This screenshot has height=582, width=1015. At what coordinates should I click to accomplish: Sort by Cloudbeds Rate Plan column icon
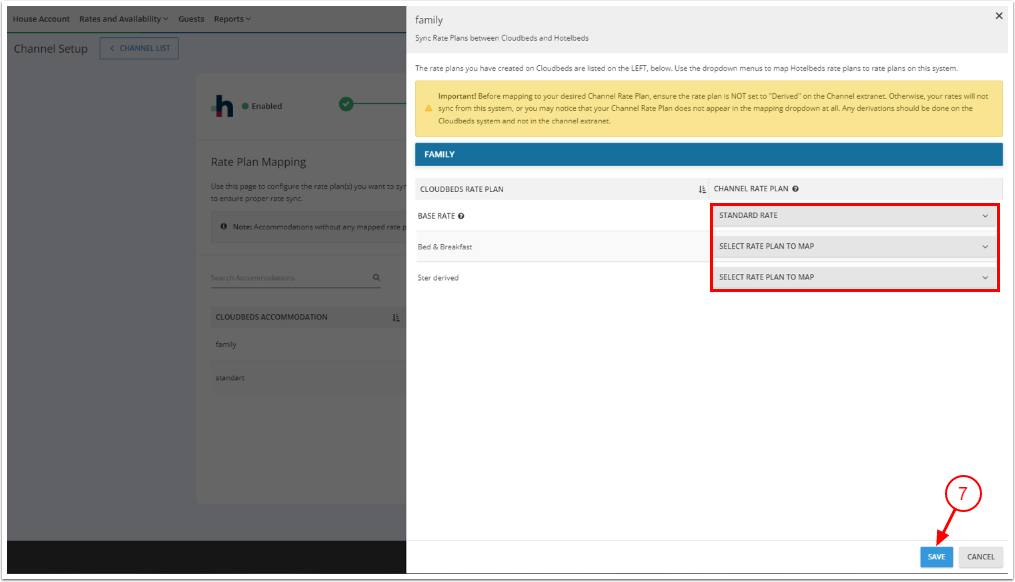pos(702,189)
